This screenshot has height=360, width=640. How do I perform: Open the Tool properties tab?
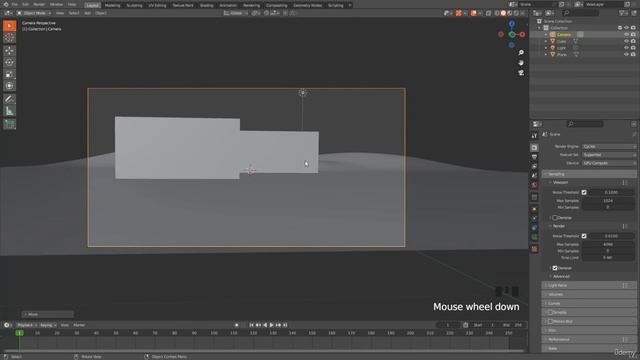(x=534, y=136)
